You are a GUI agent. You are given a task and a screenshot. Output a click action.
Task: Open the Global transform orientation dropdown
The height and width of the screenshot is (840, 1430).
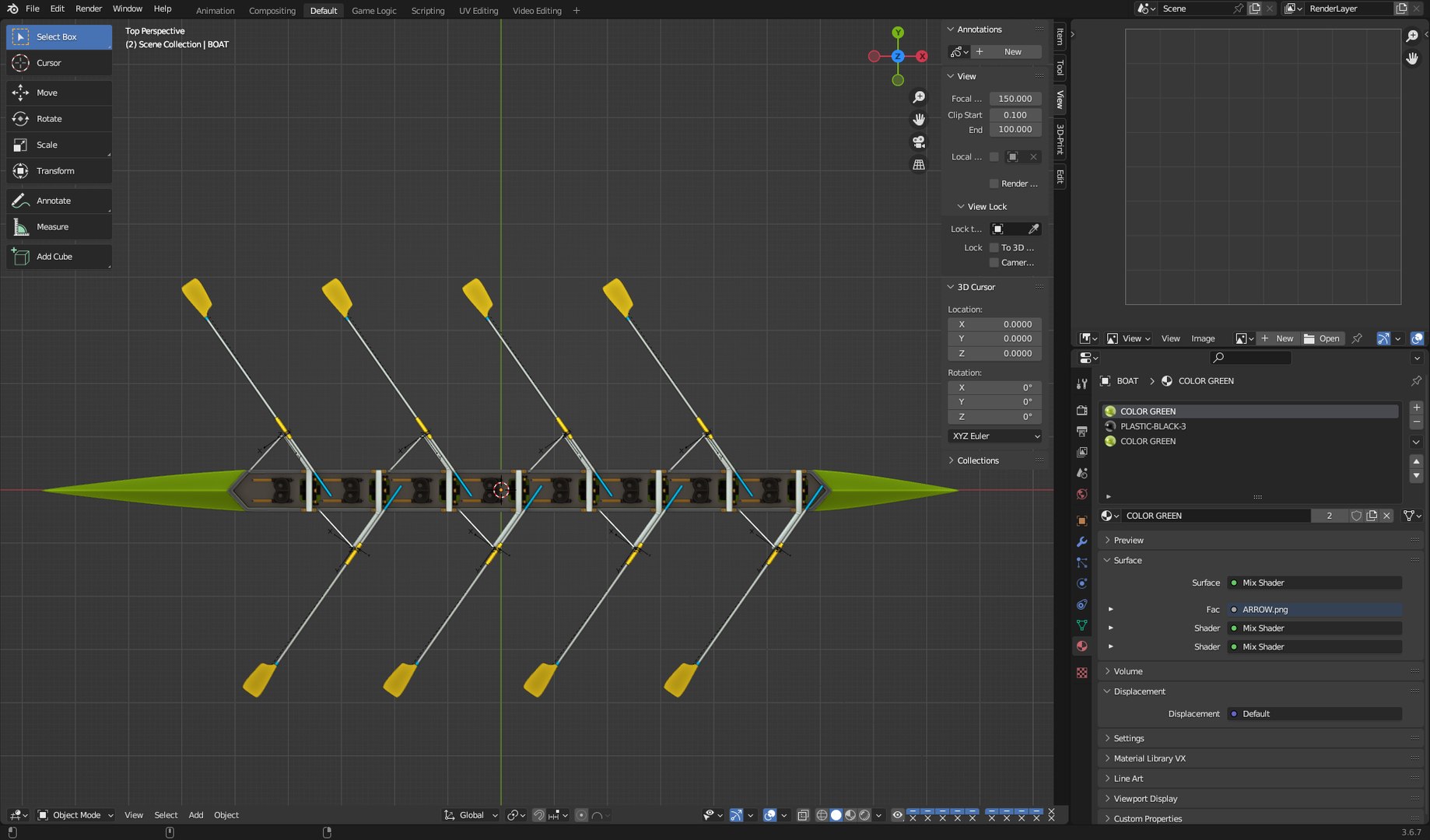471,815
